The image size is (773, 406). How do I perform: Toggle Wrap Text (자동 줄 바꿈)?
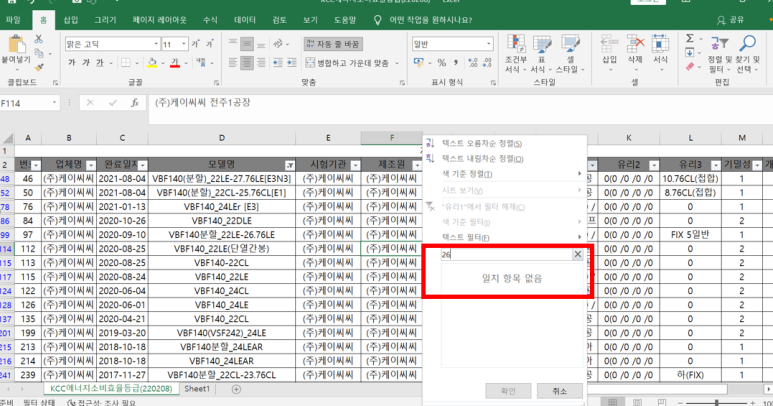333,44
